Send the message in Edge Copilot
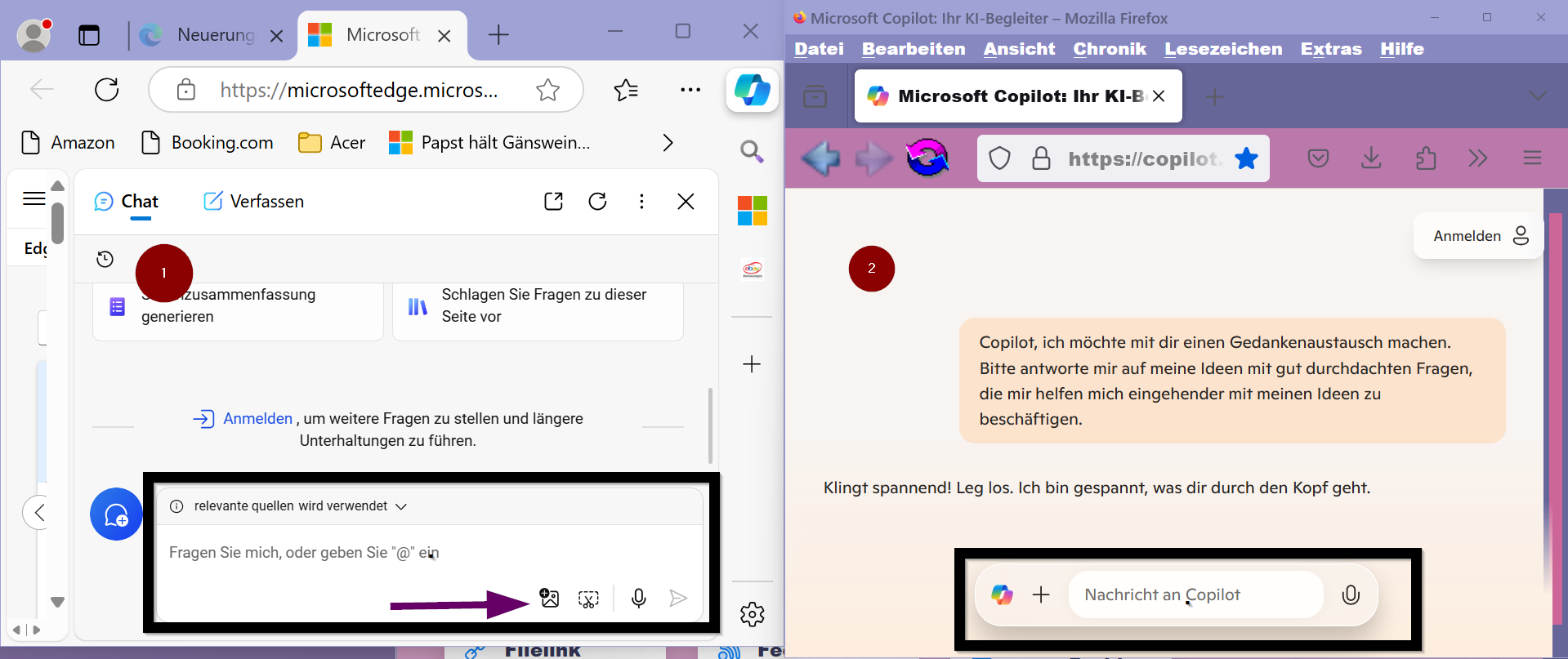 click(x=678, y=599)
